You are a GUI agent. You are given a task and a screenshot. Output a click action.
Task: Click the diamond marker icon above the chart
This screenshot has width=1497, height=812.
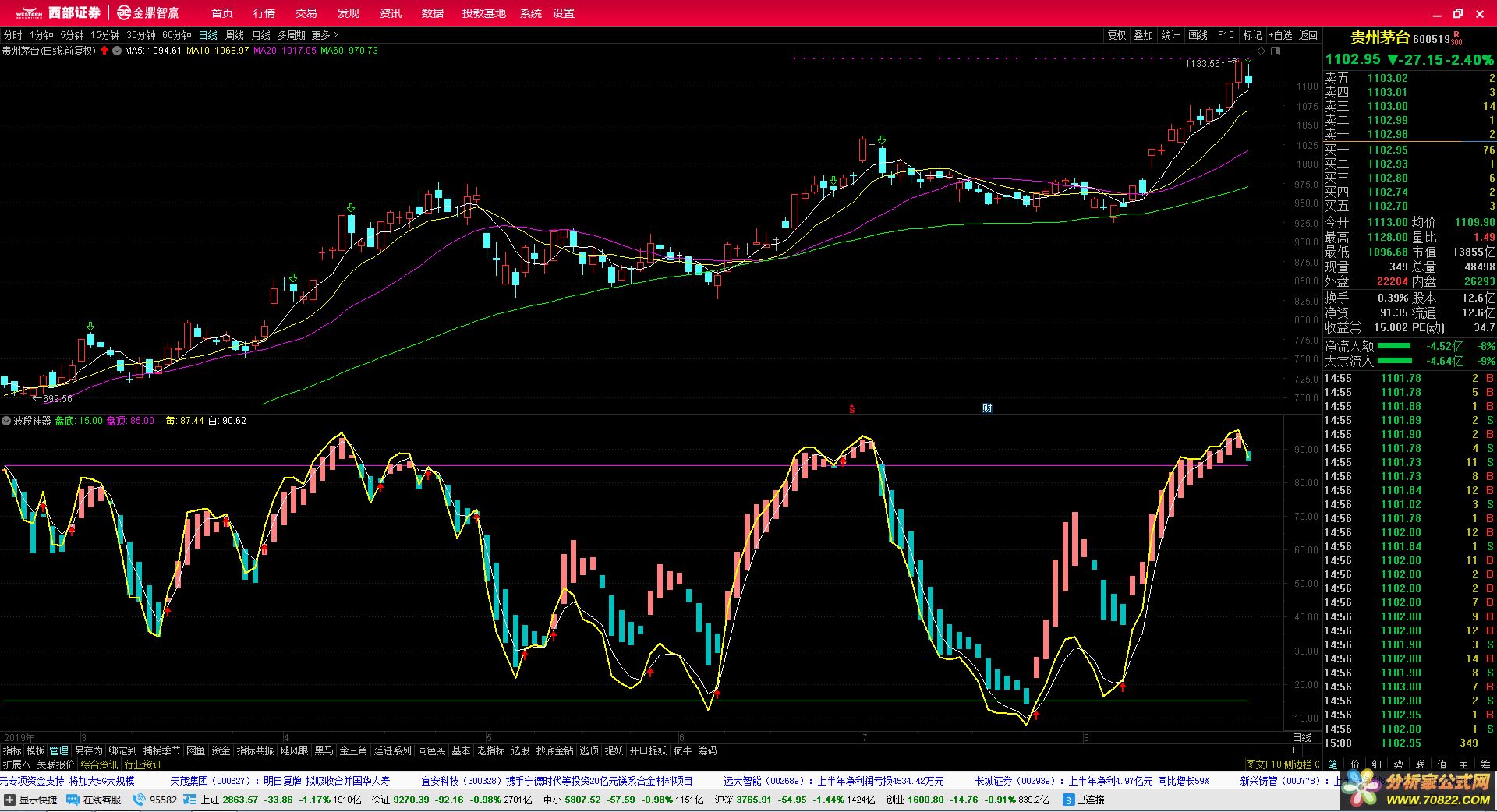pyautogui.click(x=1262, y=51)
